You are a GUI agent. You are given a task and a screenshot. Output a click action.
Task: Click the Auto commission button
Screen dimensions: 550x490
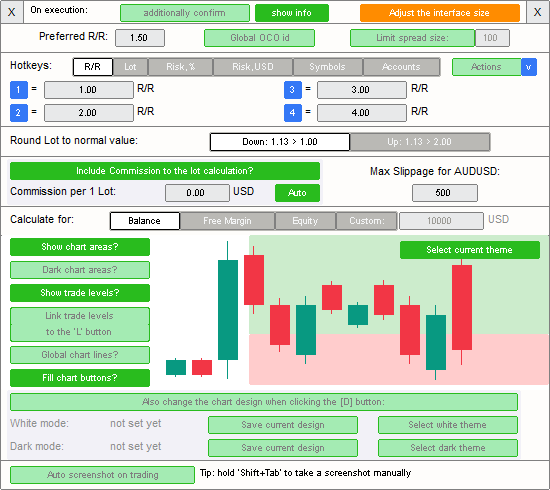click(297, 193)
